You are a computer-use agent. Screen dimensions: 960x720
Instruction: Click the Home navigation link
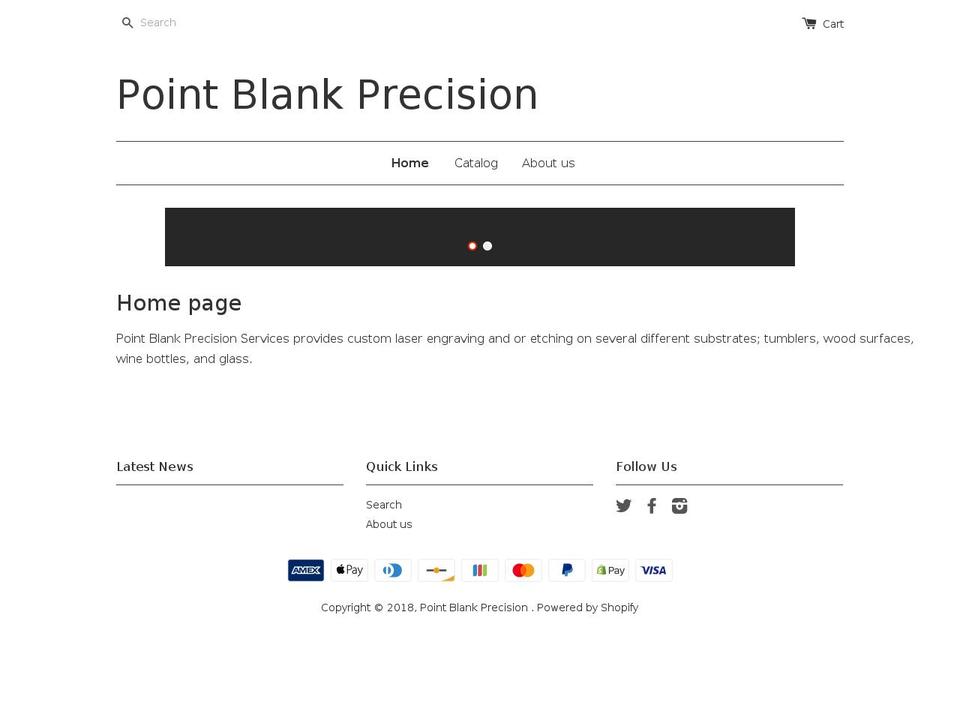click(x=409, y=163)
